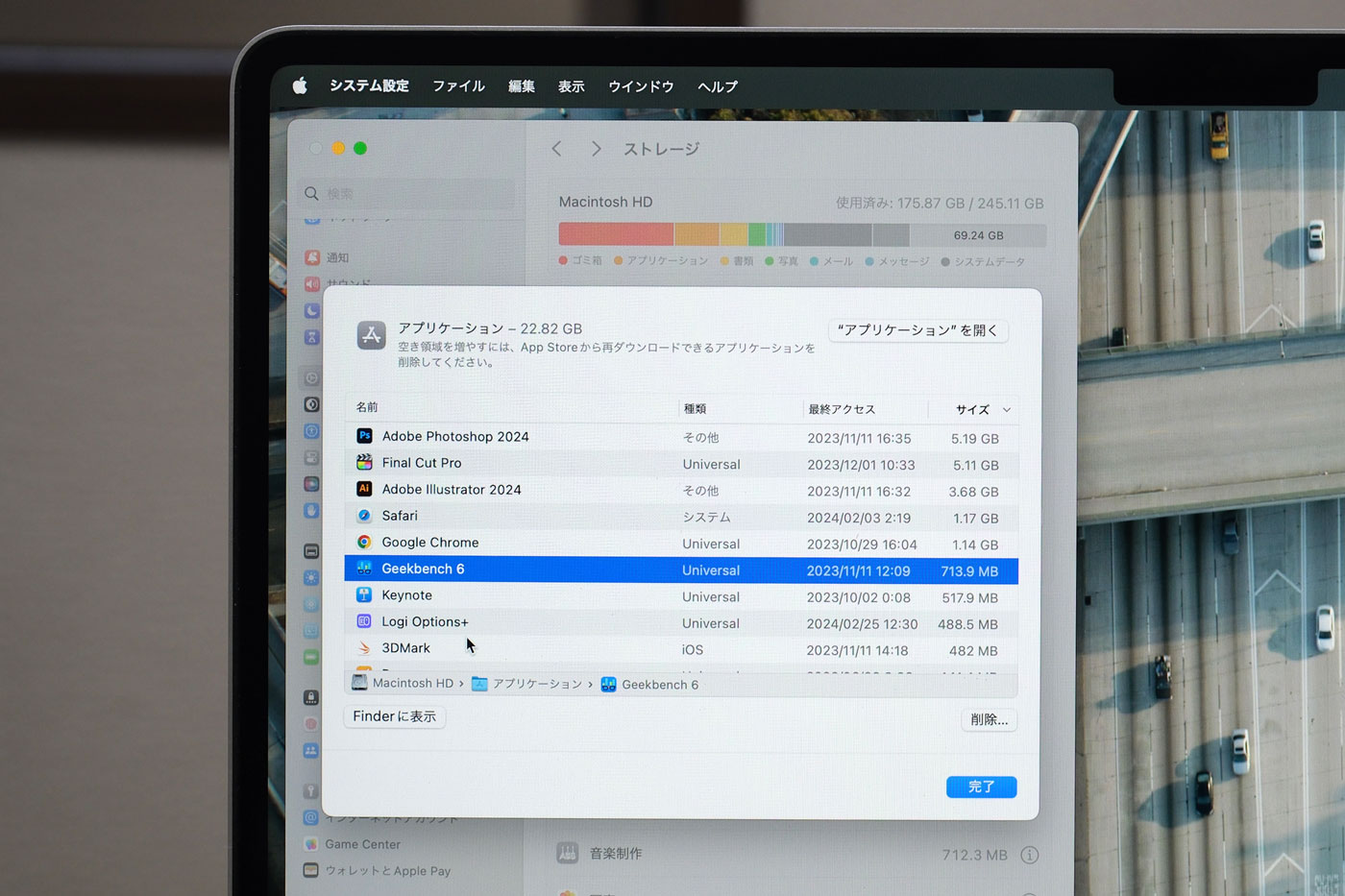Click the Game Center icon in sidebar
This screenshot has height=896, width=1345.
(x=311, y=844)
